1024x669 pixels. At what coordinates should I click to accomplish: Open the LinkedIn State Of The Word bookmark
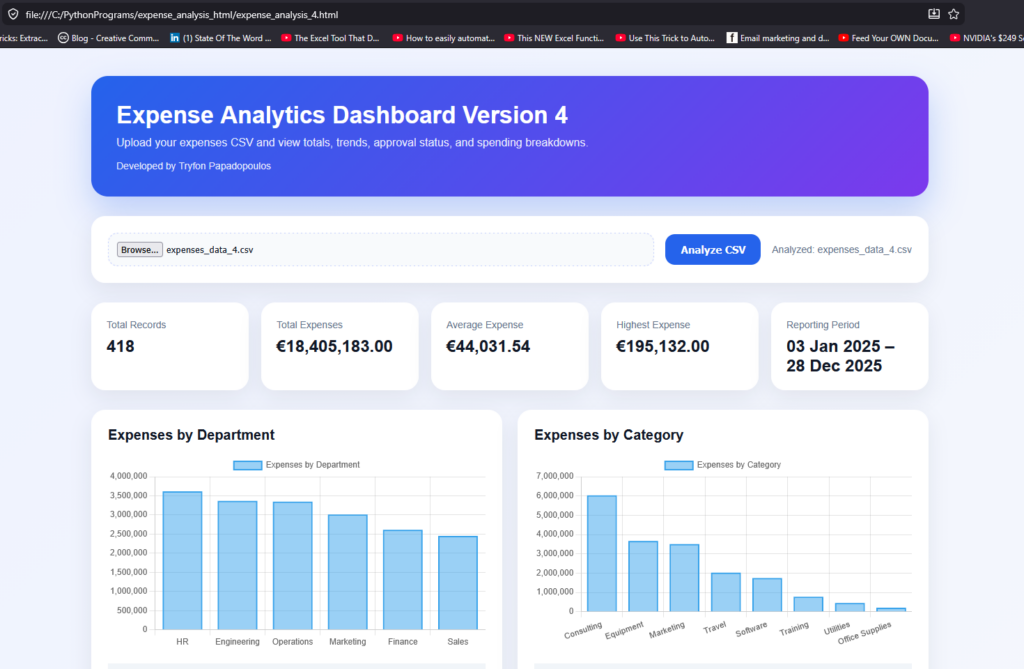[221, 38]
